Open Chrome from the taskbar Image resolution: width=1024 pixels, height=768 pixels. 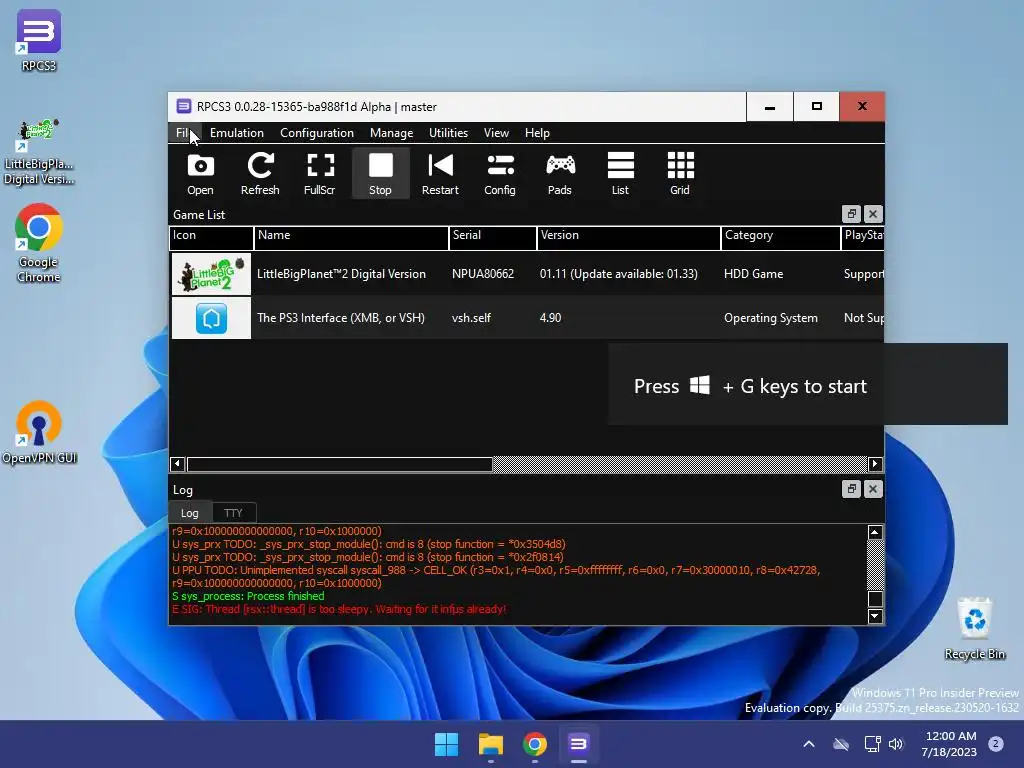coord(534,744)
